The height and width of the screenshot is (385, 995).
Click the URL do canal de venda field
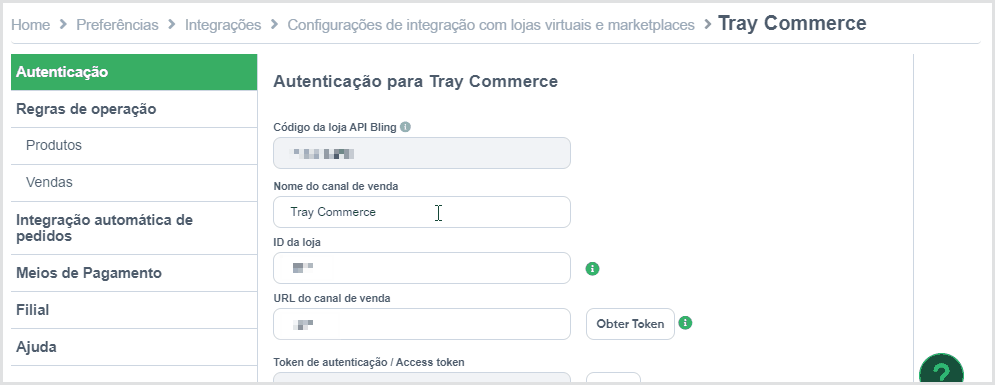coord(422,324)
